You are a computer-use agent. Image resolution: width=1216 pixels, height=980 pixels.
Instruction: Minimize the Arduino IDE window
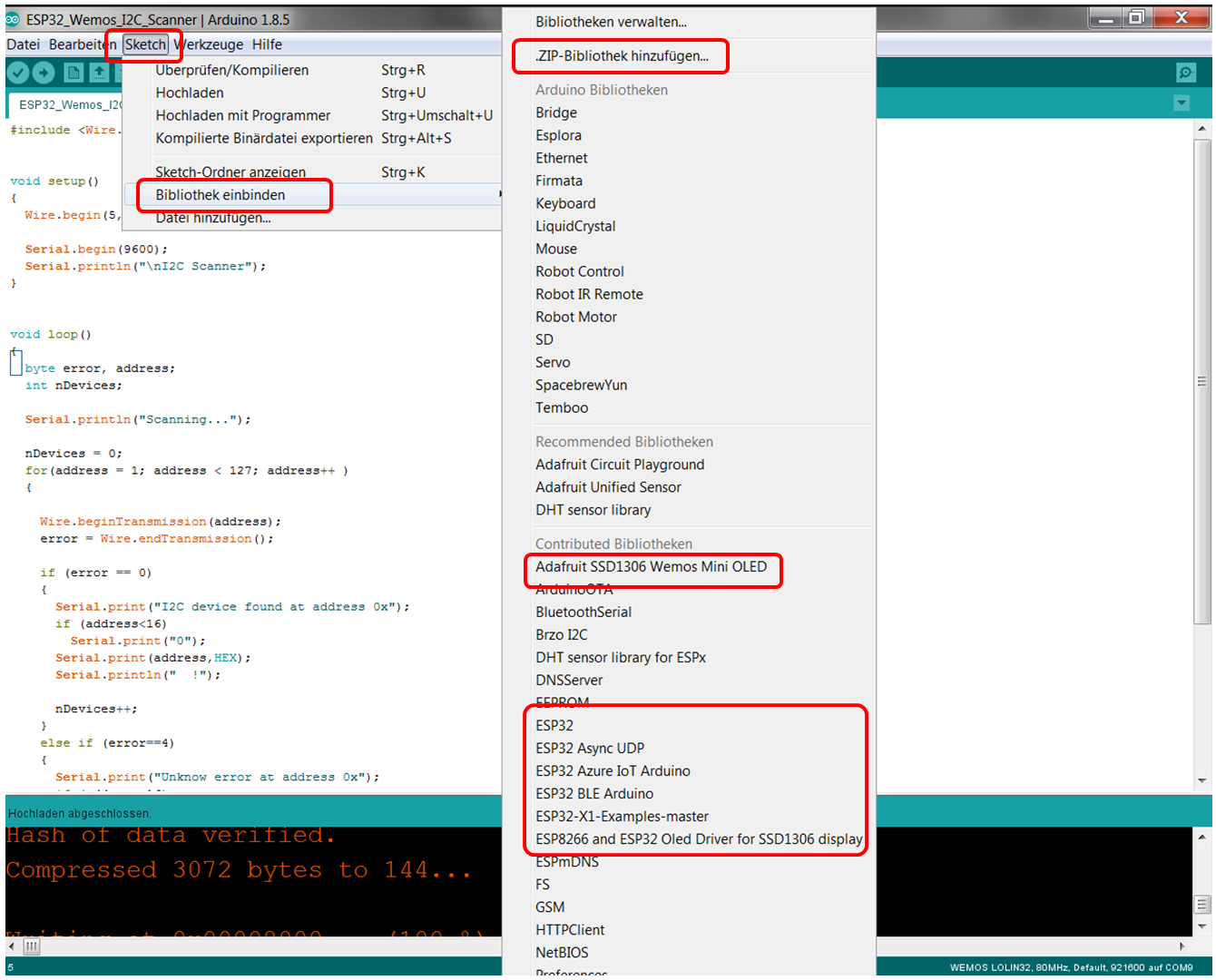click(1105, 17)
